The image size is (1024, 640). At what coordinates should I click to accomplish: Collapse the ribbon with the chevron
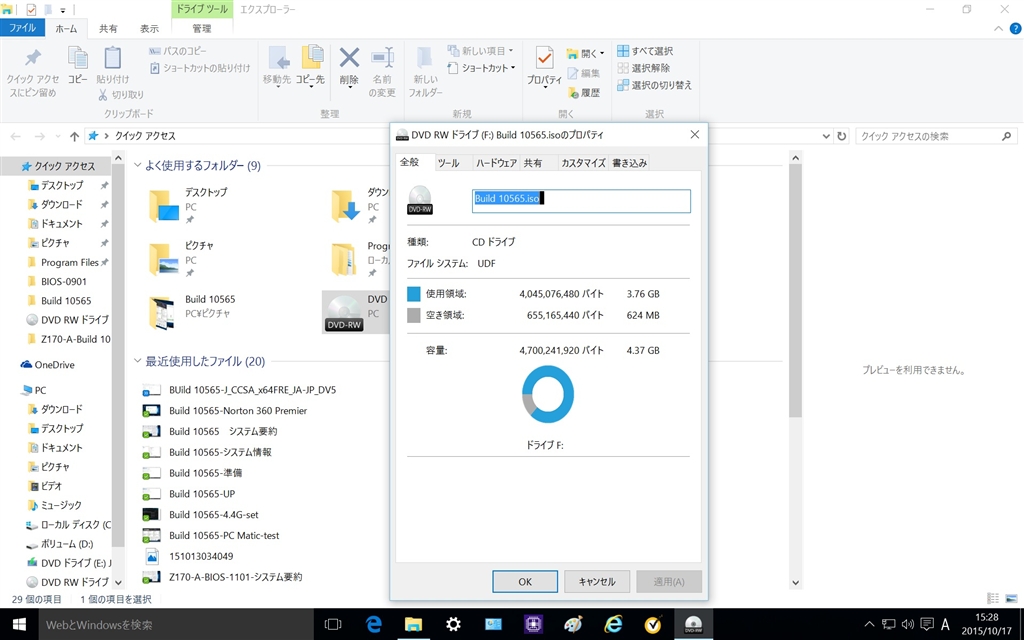(x=998, y=29)
